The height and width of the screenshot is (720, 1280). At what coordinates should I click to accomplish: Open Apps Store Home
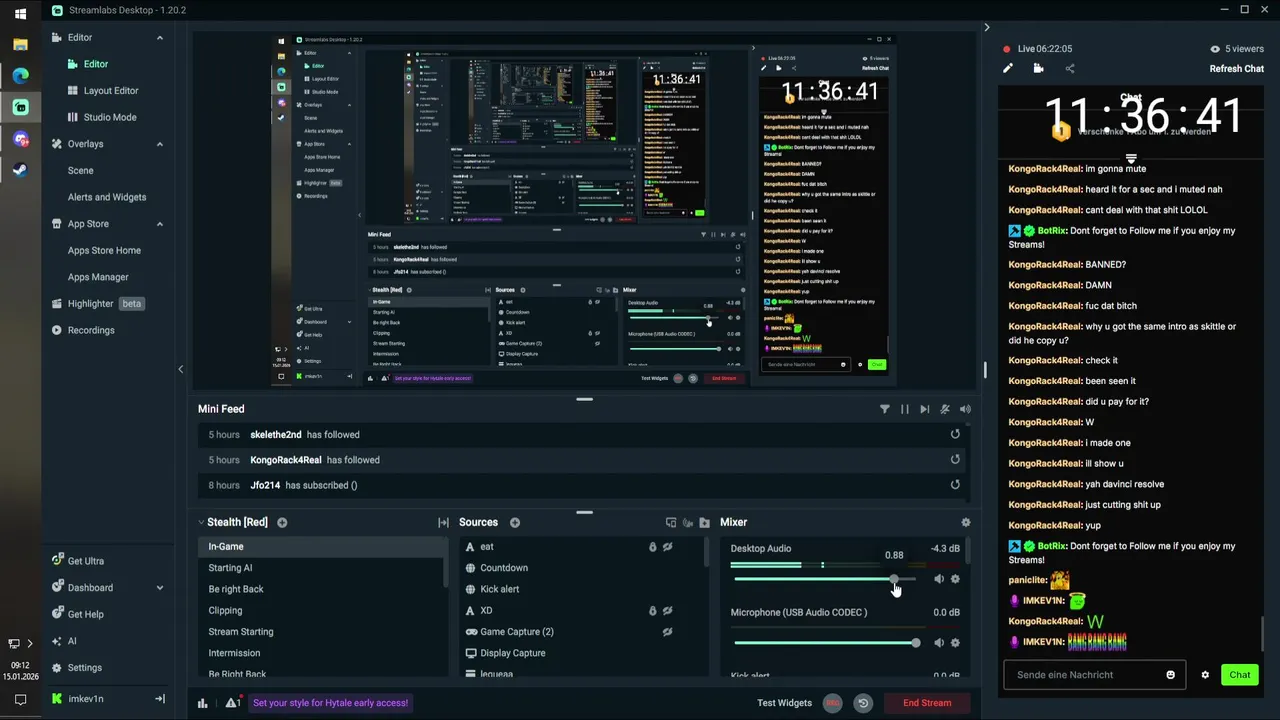[104, 250]
